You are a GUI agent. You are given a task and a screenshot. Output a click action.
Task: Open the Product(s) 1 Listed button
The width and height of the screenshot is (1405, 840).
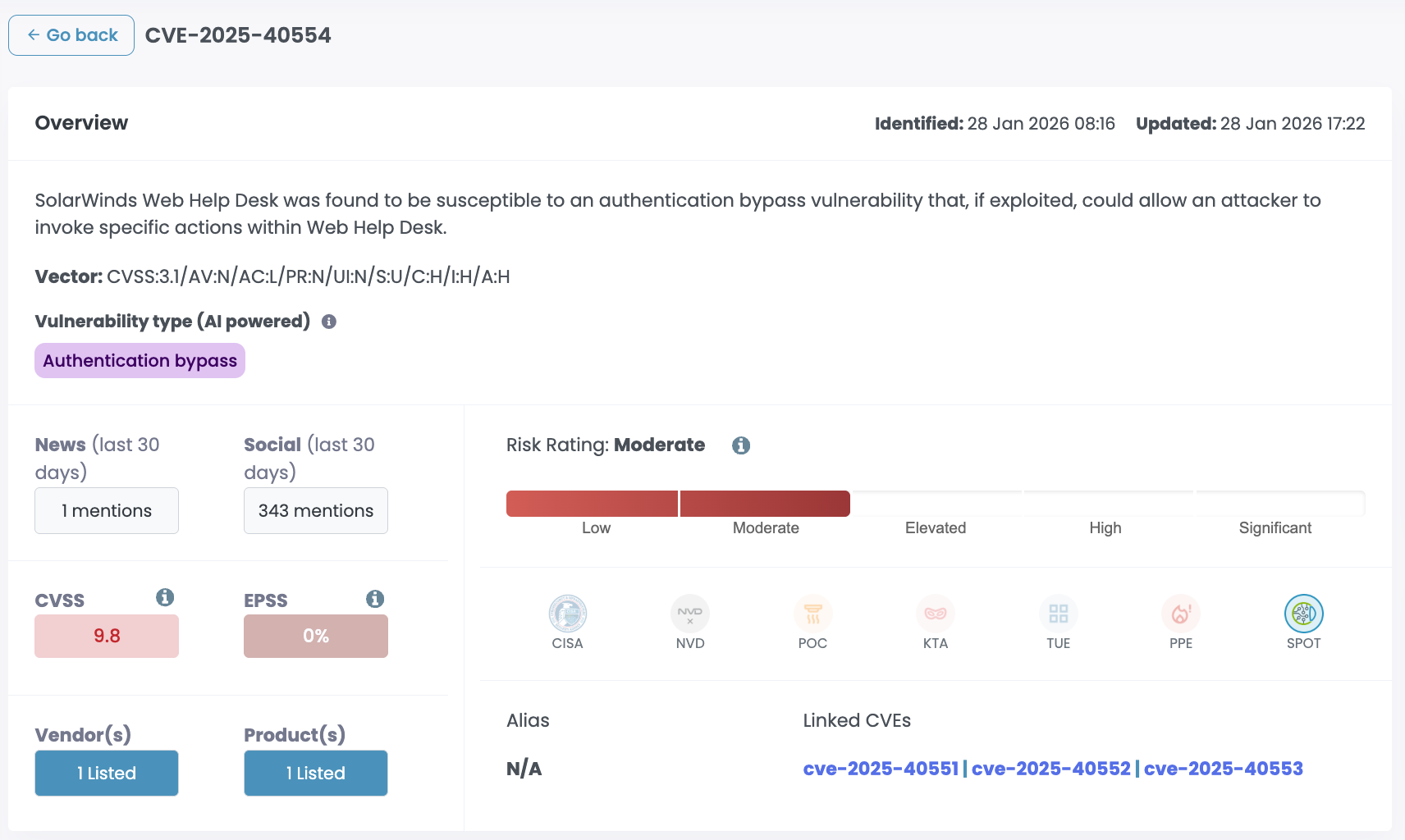(316, 773)
